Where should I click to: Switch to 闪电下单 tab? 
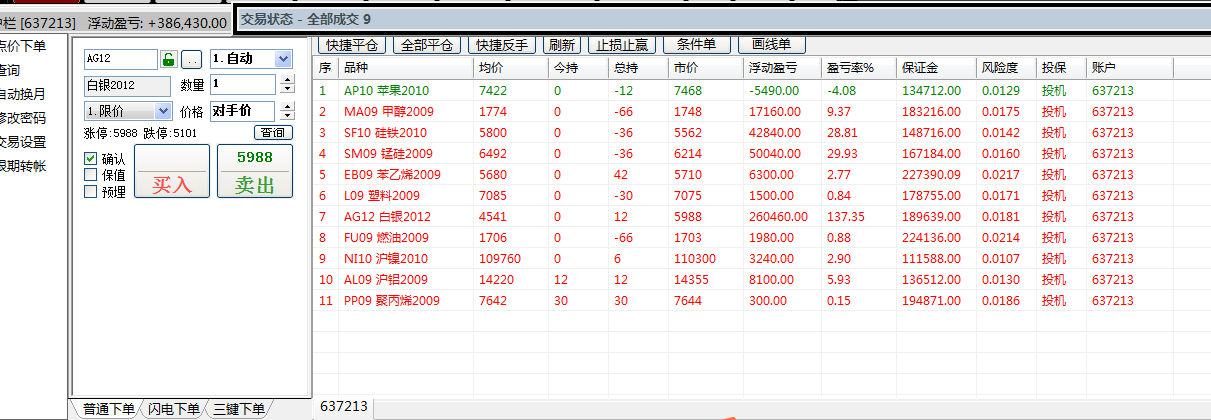pos(173,408)
